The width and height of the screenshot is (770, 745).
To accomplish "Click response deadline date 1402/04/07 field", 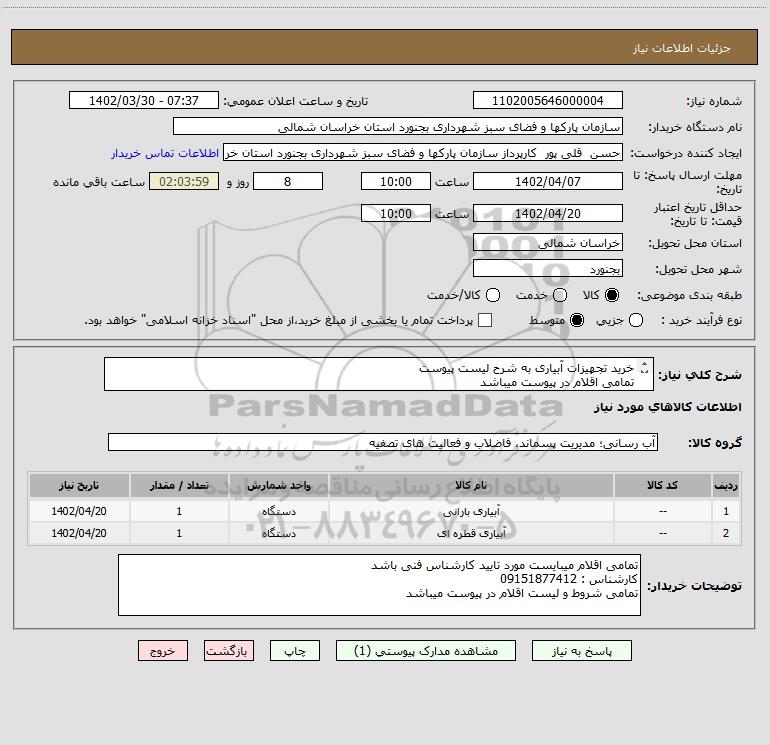I will tap(548, 181).
